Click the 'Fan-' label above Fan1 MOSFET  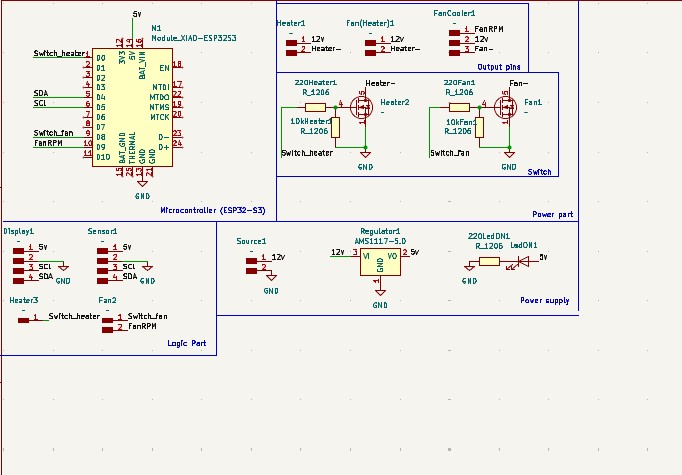click(x=518, y=83)
